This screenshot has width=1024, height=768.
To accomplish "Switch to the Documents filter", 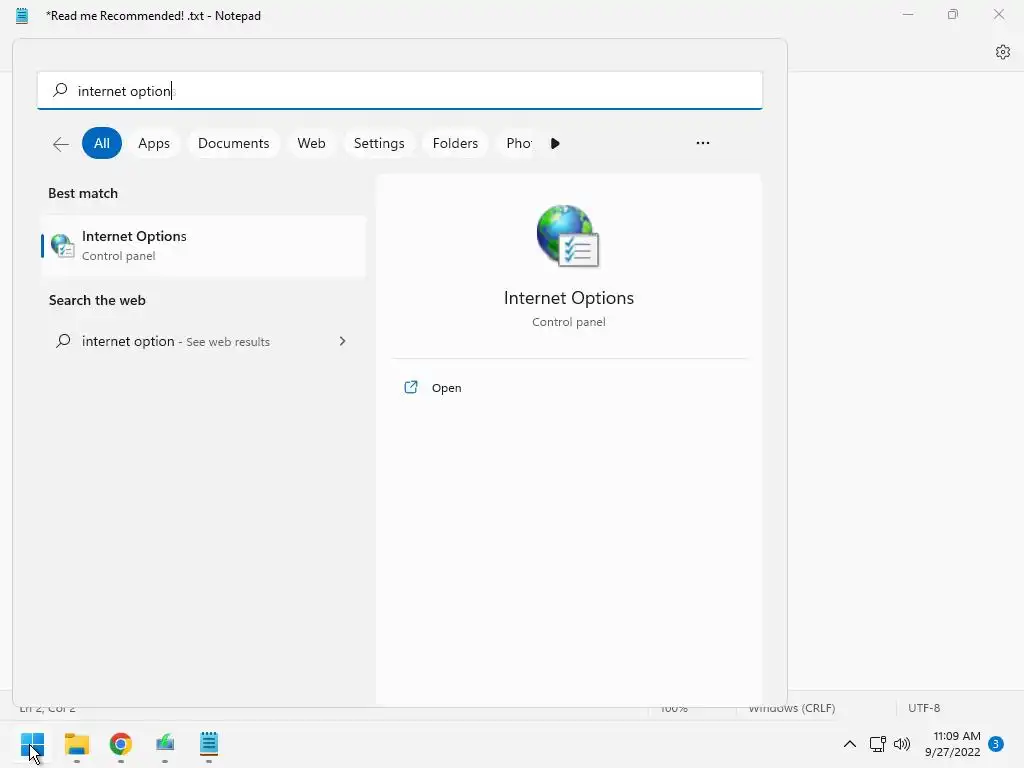I will coord(234,143).
